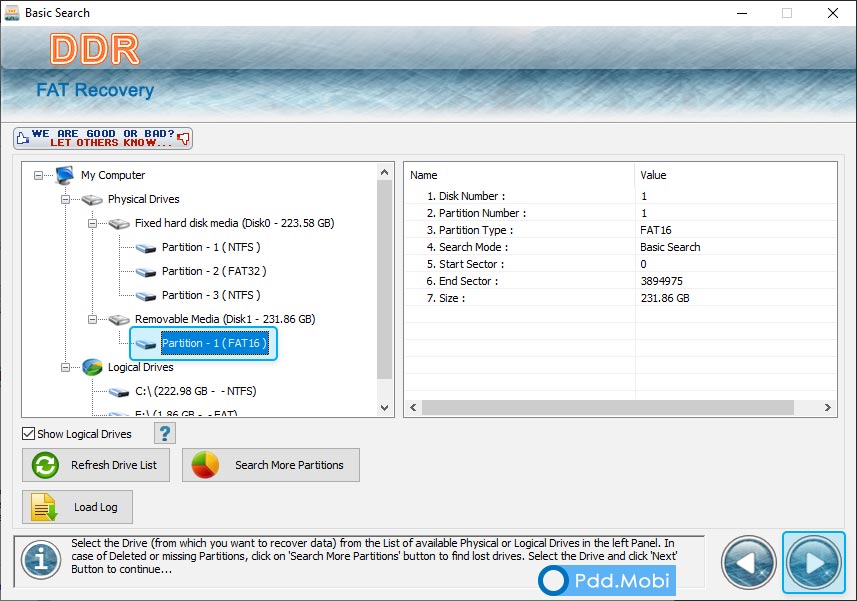Click the thumbs-down icon in the feedback banner
The width and height of the screenshot is (857, 601).
click(184, 138)
